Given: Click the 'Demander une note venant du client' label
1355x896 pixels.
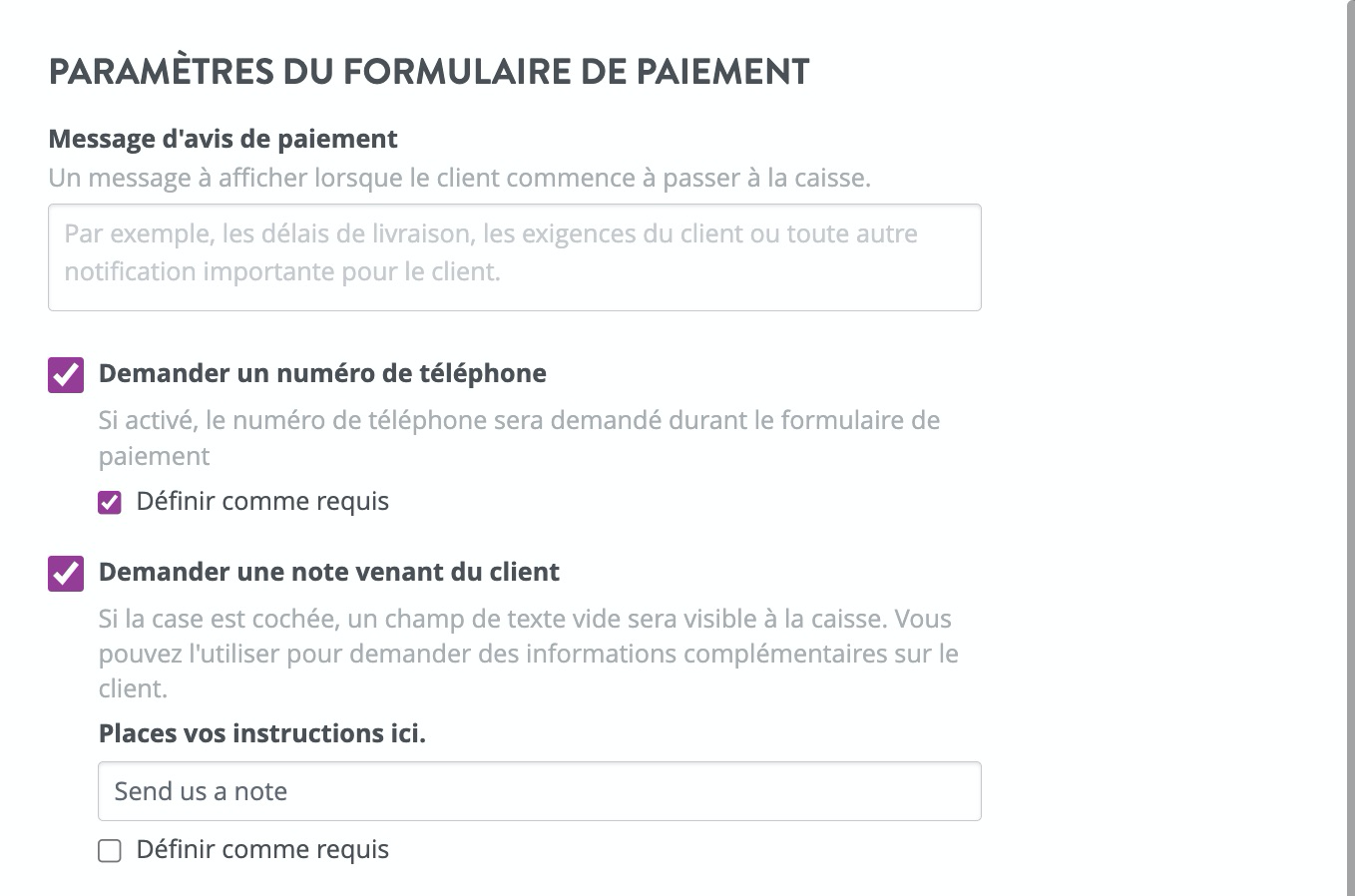Looking at the screenshot, I should (328, 571).
